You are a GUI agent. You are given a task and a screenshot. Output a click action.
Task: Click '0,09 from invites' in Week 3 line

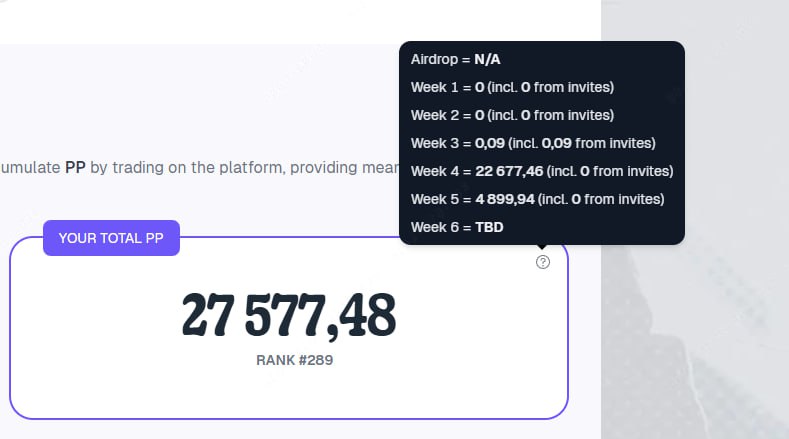pos(596,143)
